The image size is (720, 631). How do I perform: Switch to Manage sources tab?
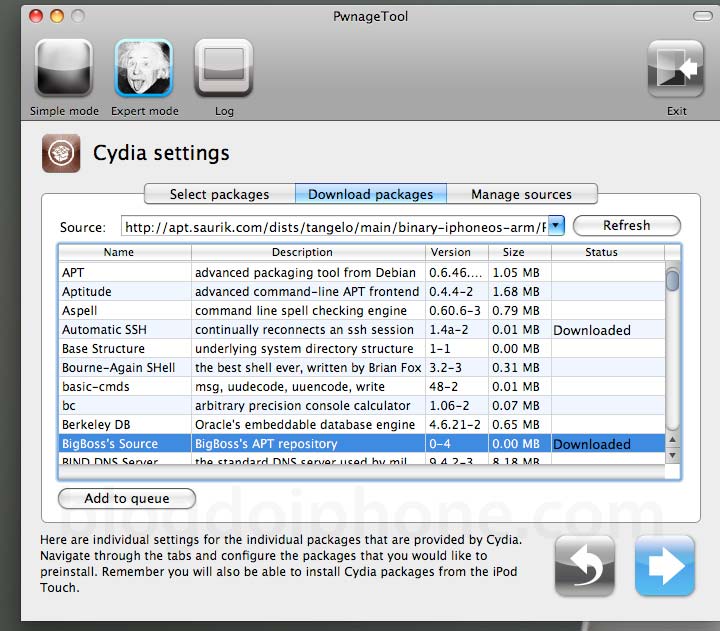point(522,194)
